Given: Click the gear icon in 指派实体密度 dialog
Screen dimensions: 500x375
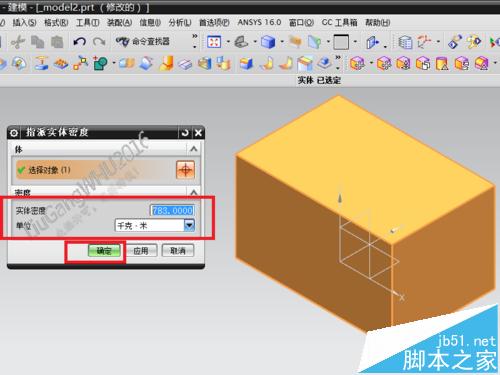Looking at the screenshot, I should pos(14,133).
